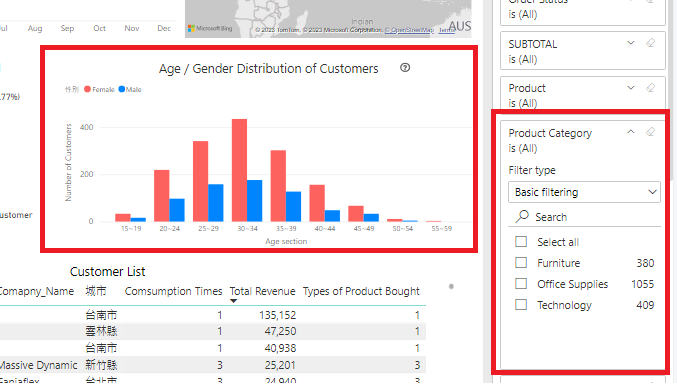Enable the Technology category checkbox

click(521, 305)
